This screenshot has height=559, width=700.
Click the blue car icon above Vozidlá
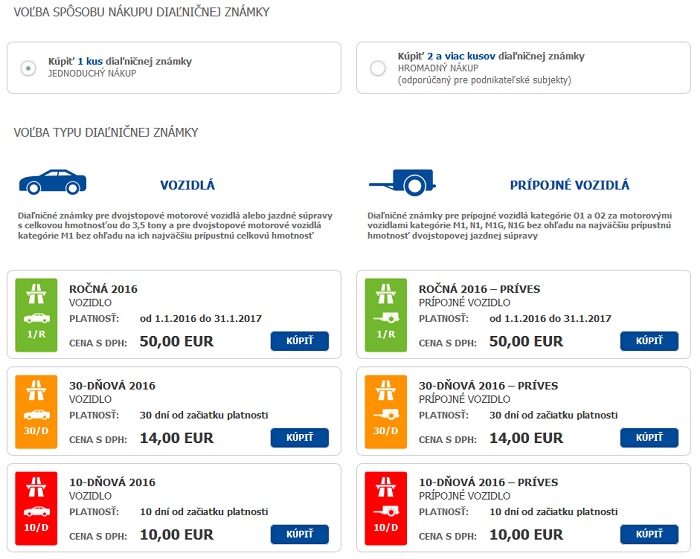tap(53, 182)
